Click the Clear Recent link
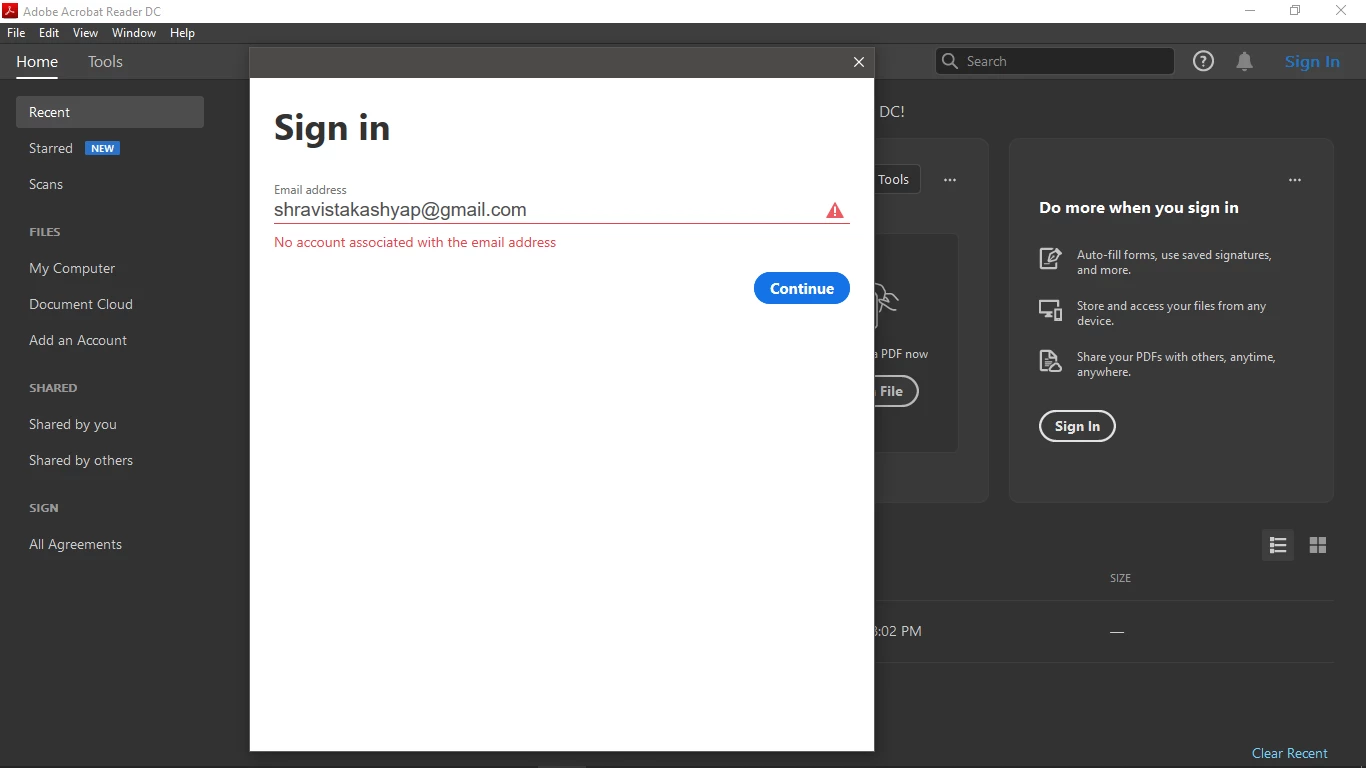Viewport: 1366px width, 768px height. coord(1290,753)
